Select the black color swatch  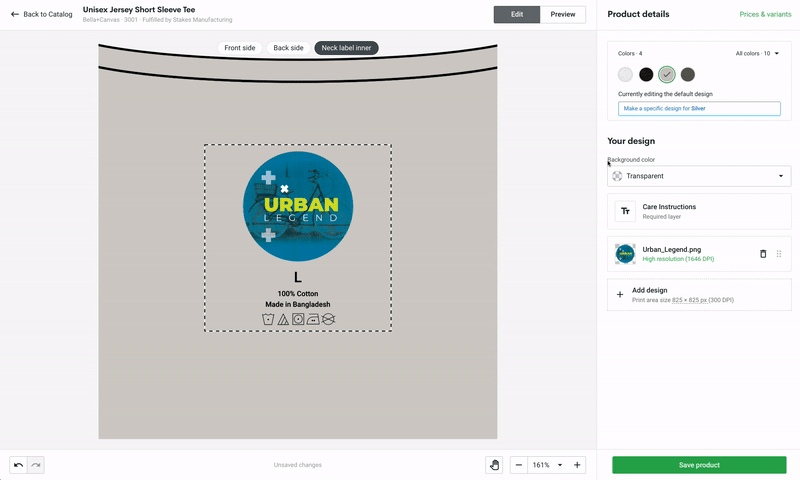click(646, 74)
